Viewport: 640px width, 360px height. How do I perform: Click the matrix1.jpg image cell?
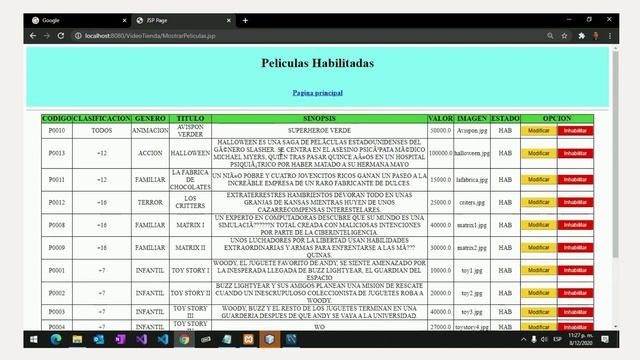point(472,225)
